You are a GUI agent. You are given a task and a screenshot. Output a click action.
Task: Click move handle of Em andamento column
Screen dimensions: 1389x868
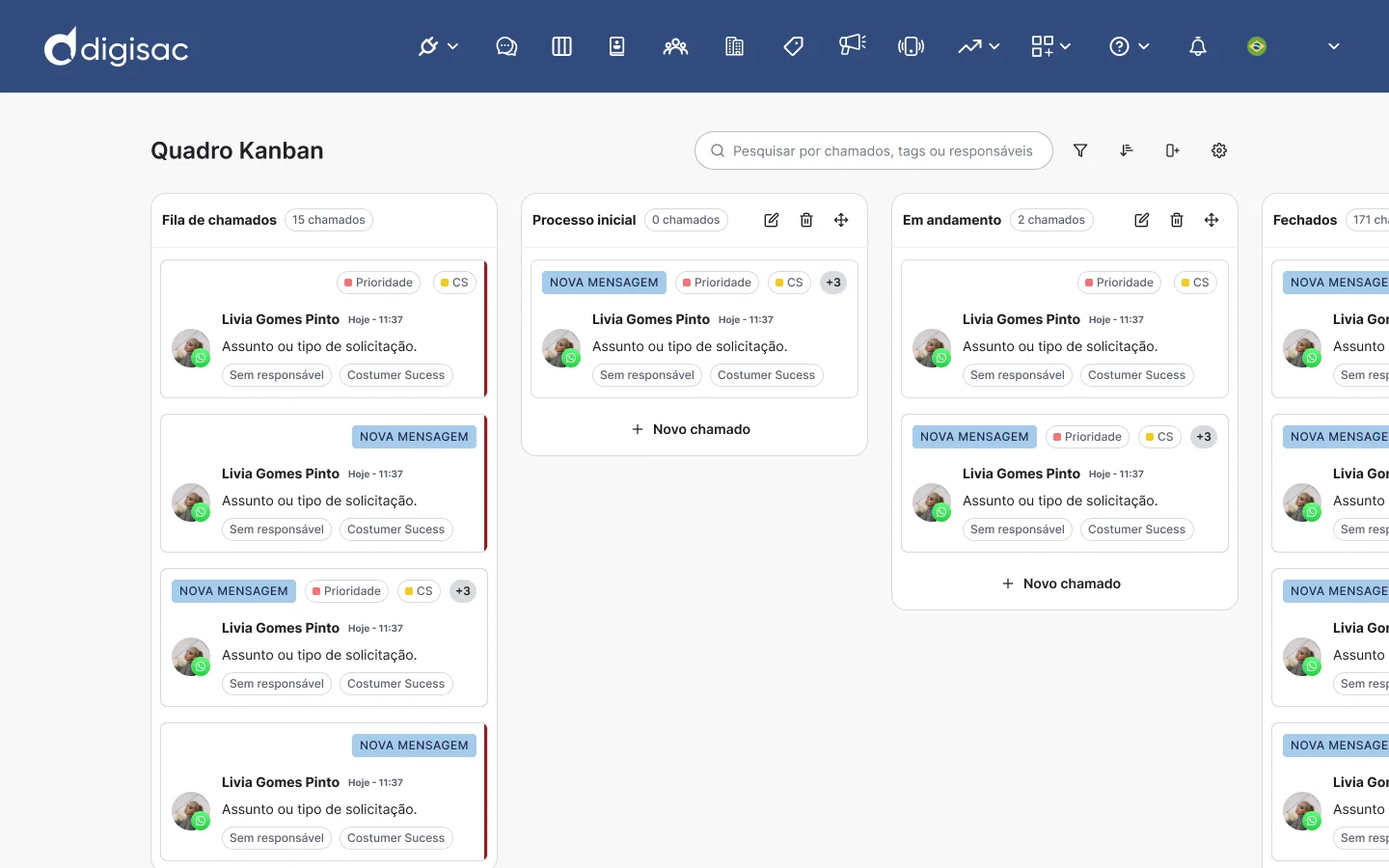coord(1212,220)
